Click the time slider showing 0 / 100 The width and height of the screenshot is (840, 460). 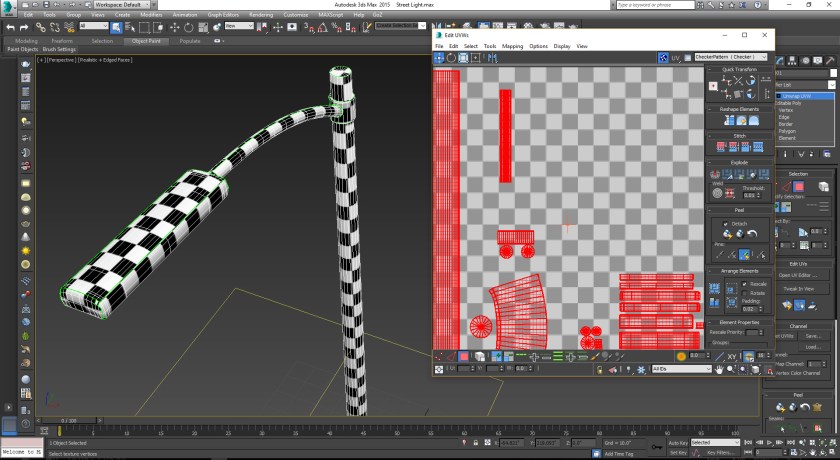point(70,420)
